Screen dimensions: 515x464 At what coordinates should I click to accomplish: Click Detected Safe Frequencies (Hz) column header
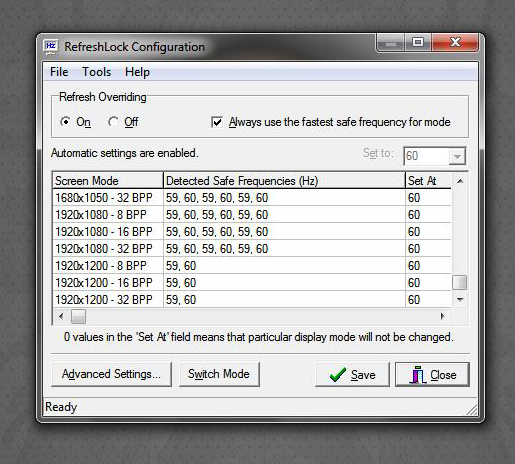tap(284, 181)
